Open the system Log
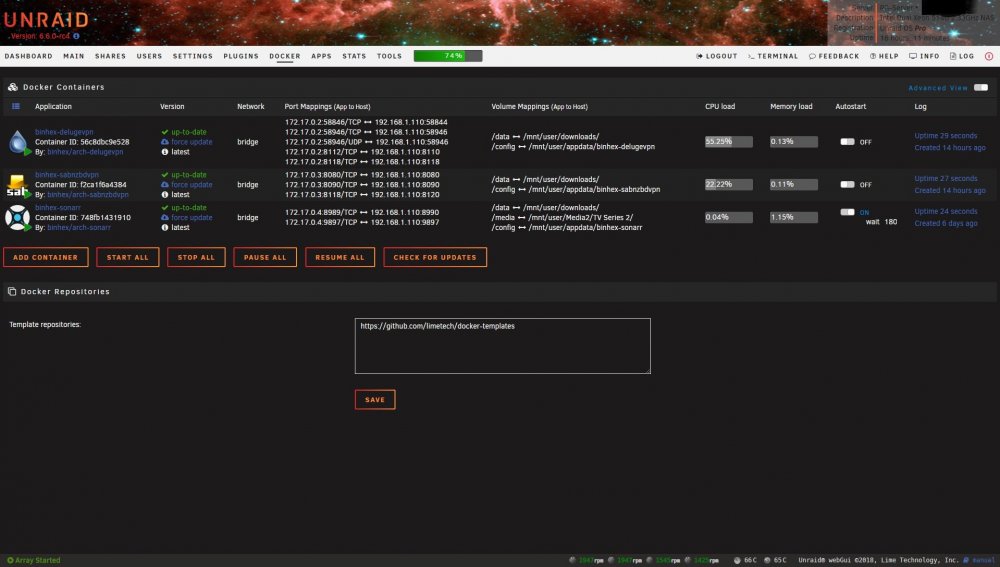The height and width of the screenshot is (567, 1000). point(962,56)
